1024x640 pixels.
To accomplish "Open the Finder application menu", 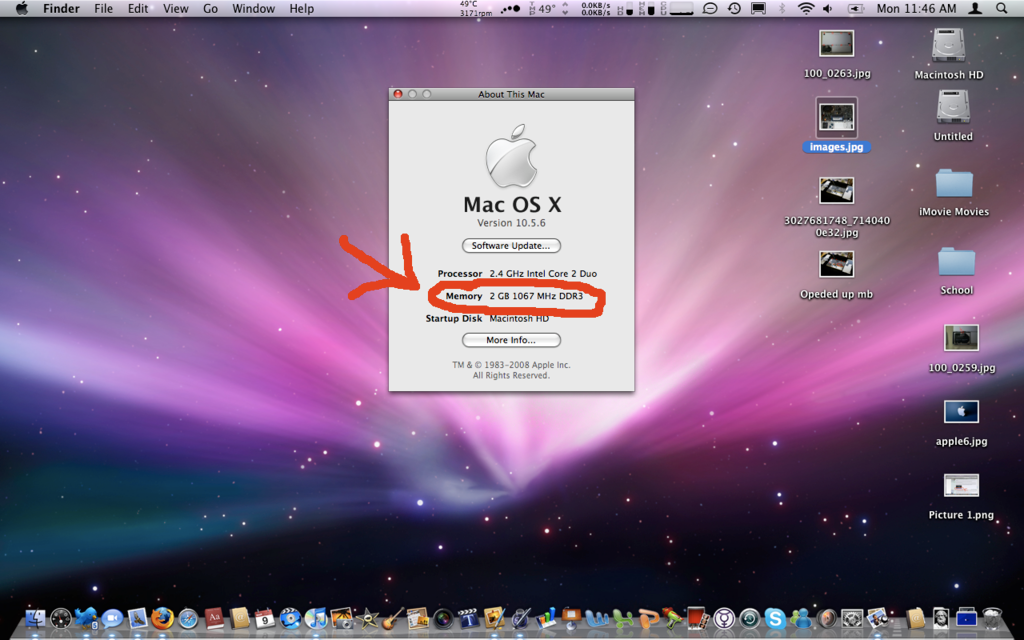I will [61, 8].
